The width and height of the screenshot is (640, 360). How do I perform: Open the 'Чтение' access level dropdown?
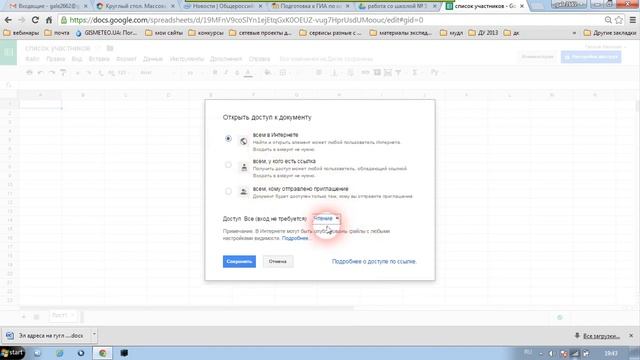pos(326,218)
